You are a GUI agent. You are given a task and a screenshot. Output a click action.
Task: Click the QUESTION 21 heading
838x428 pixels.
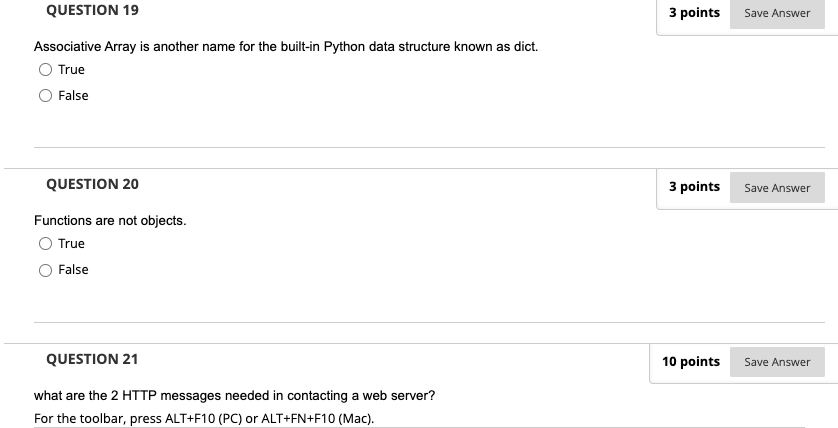92,359
